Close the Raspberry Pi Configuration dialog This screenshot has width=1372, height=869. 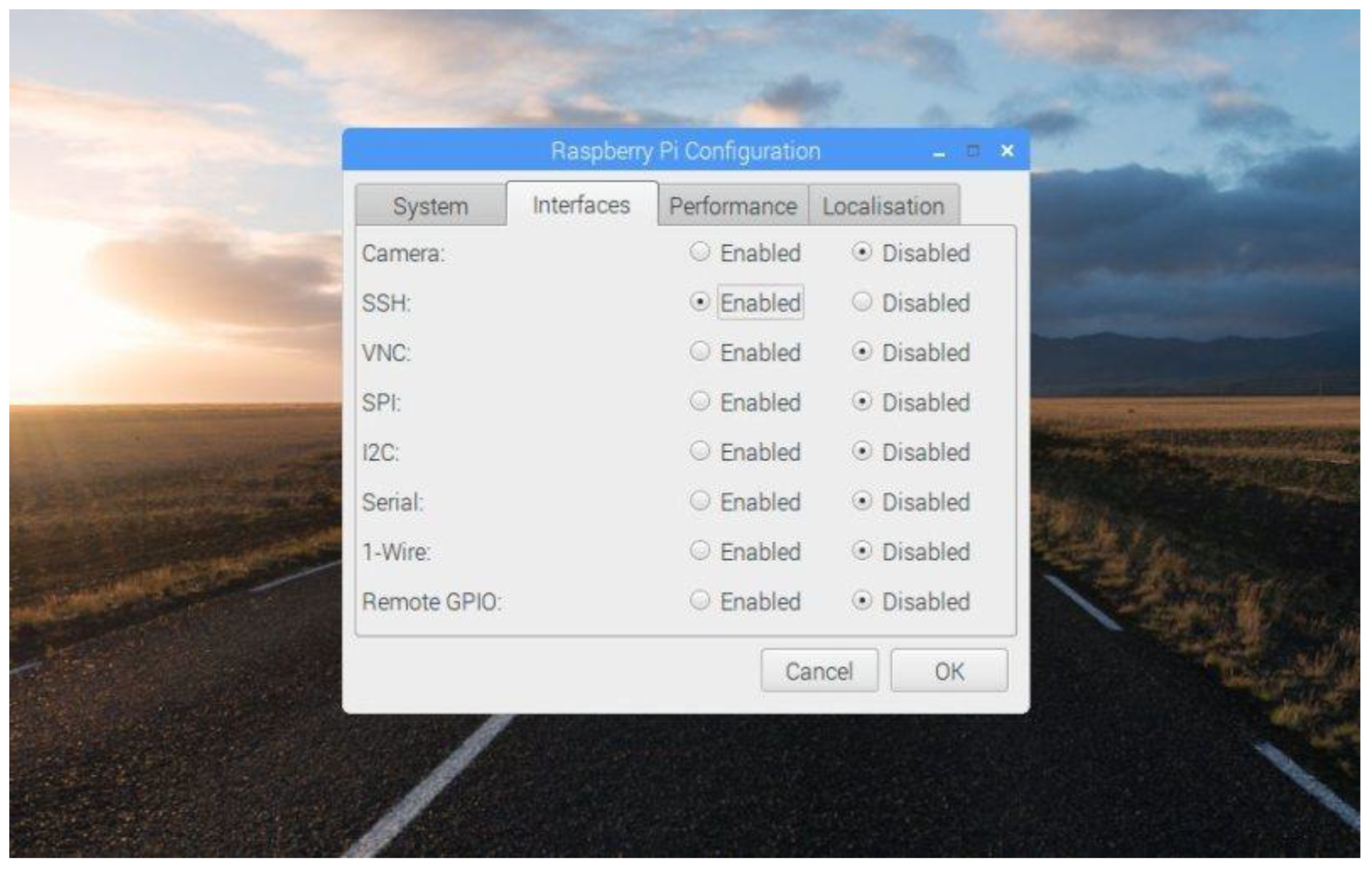click(x=1007, y=151)
